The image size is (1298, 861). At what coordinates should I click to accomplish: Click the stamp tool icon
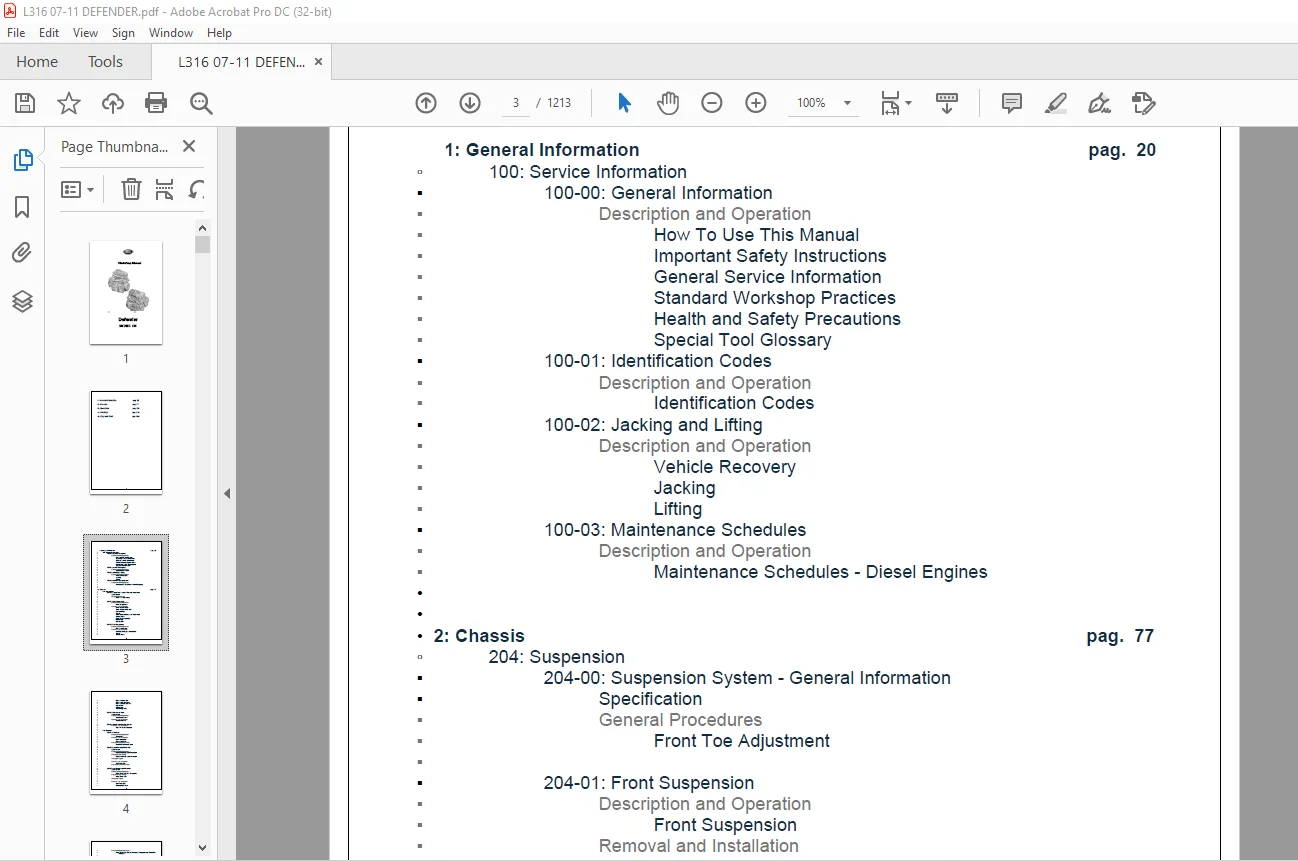coord(1143,103)
